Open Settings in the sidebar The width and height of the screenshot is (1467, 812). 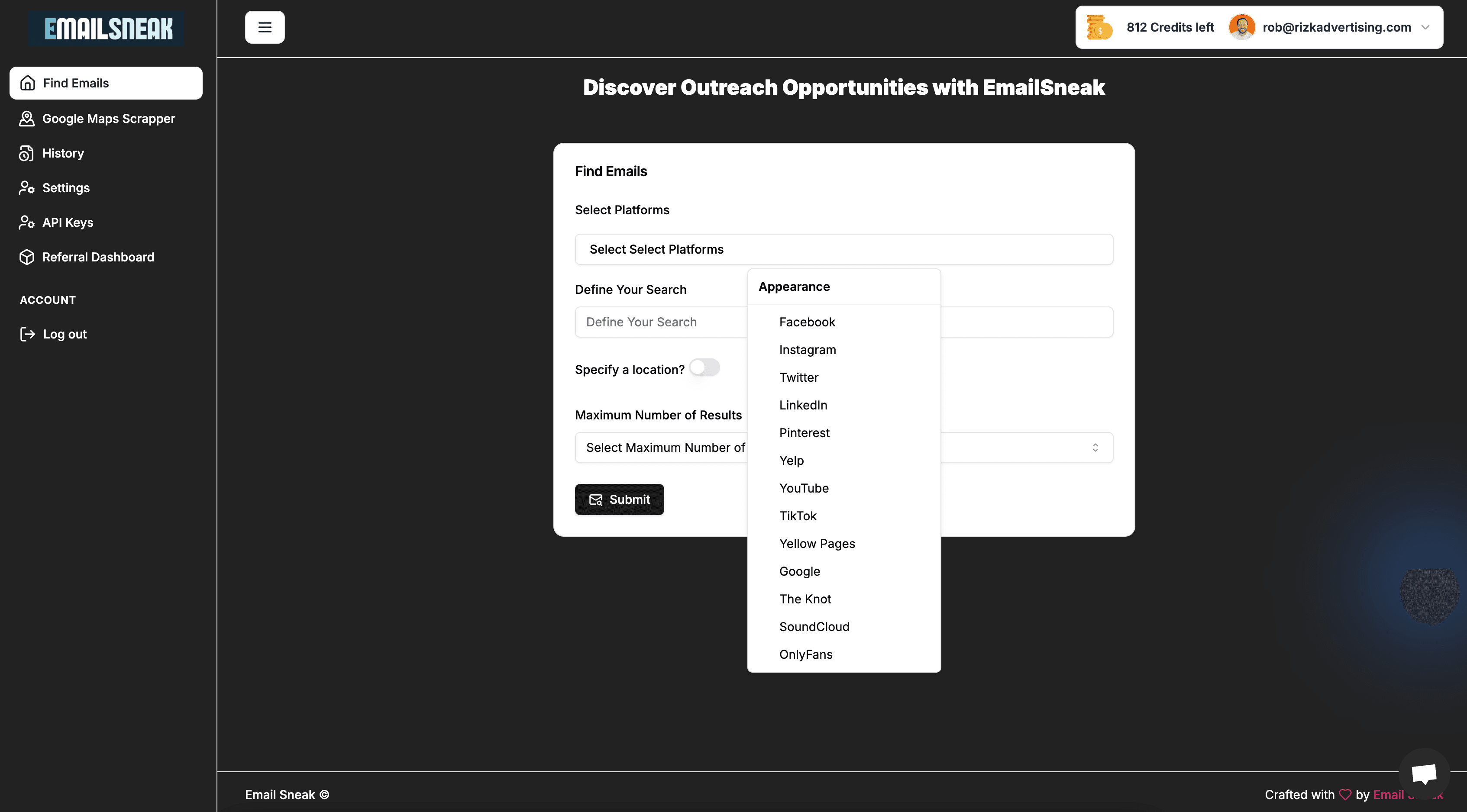point(65,188)
